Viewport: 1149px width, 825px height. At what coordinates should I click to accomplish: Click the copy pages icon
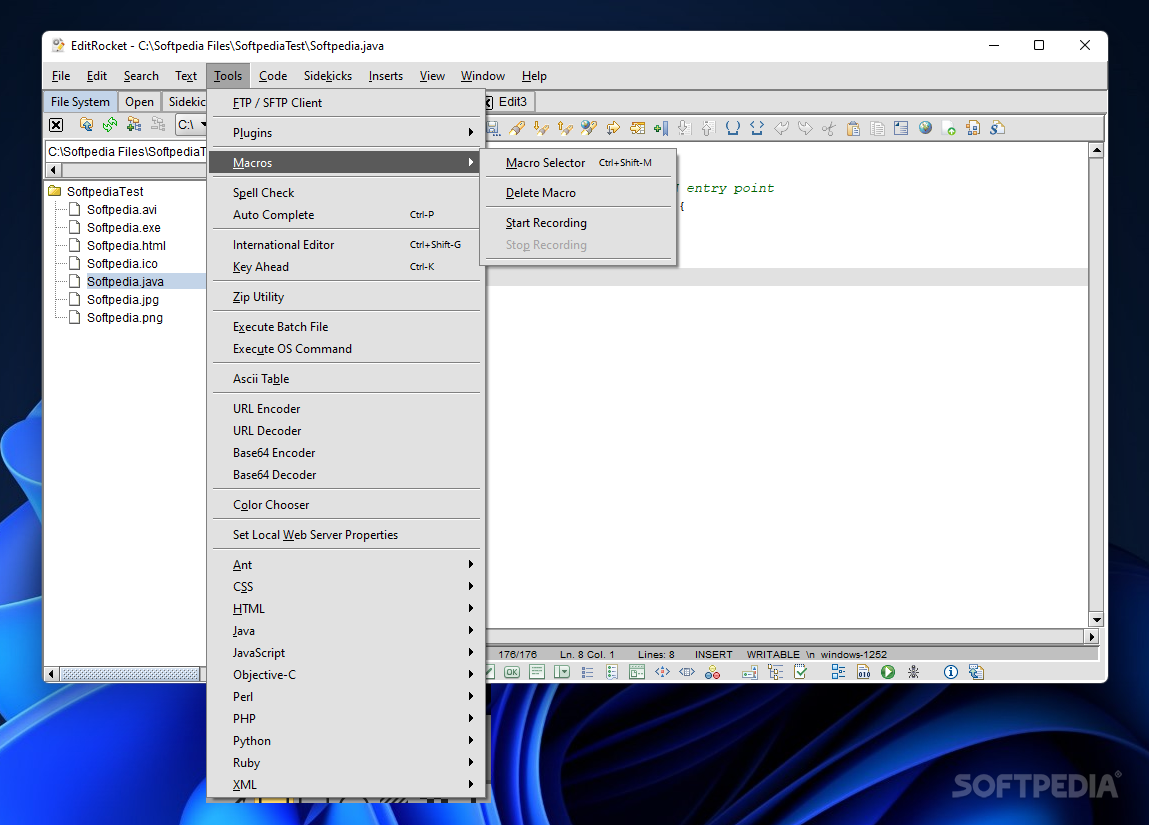877,129
